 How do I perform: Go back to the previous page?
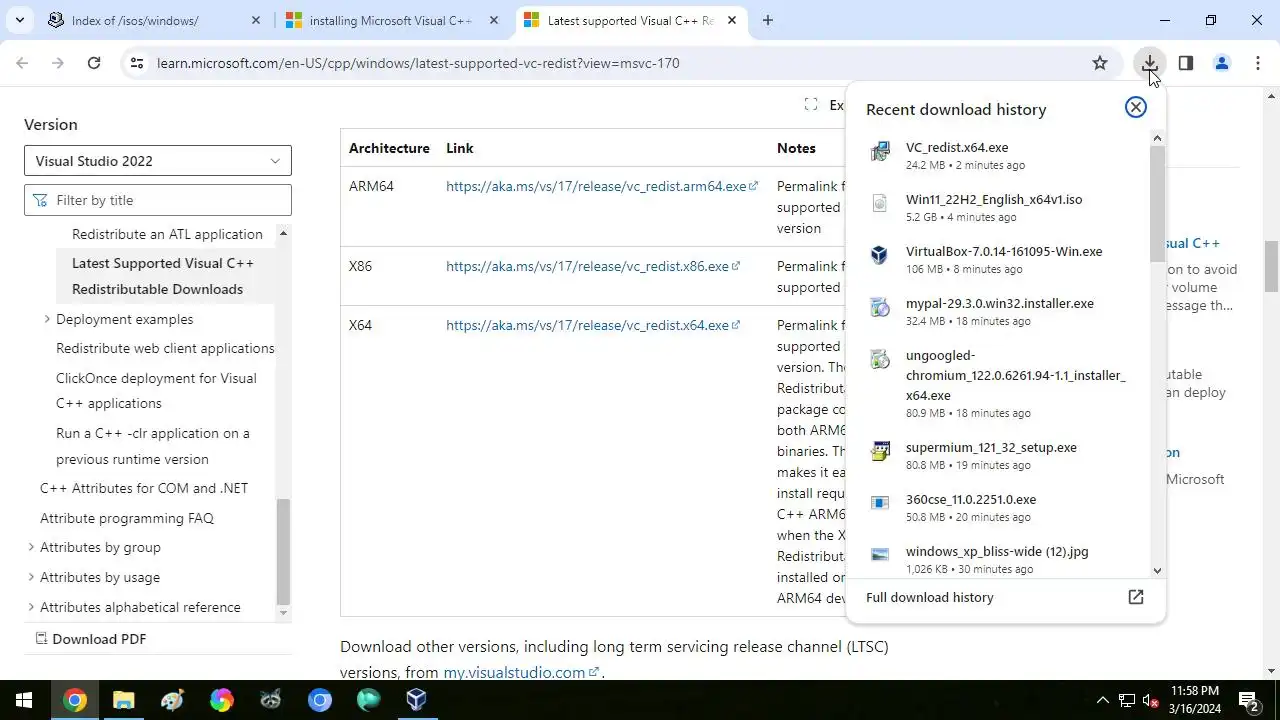(x=22, y=63)
